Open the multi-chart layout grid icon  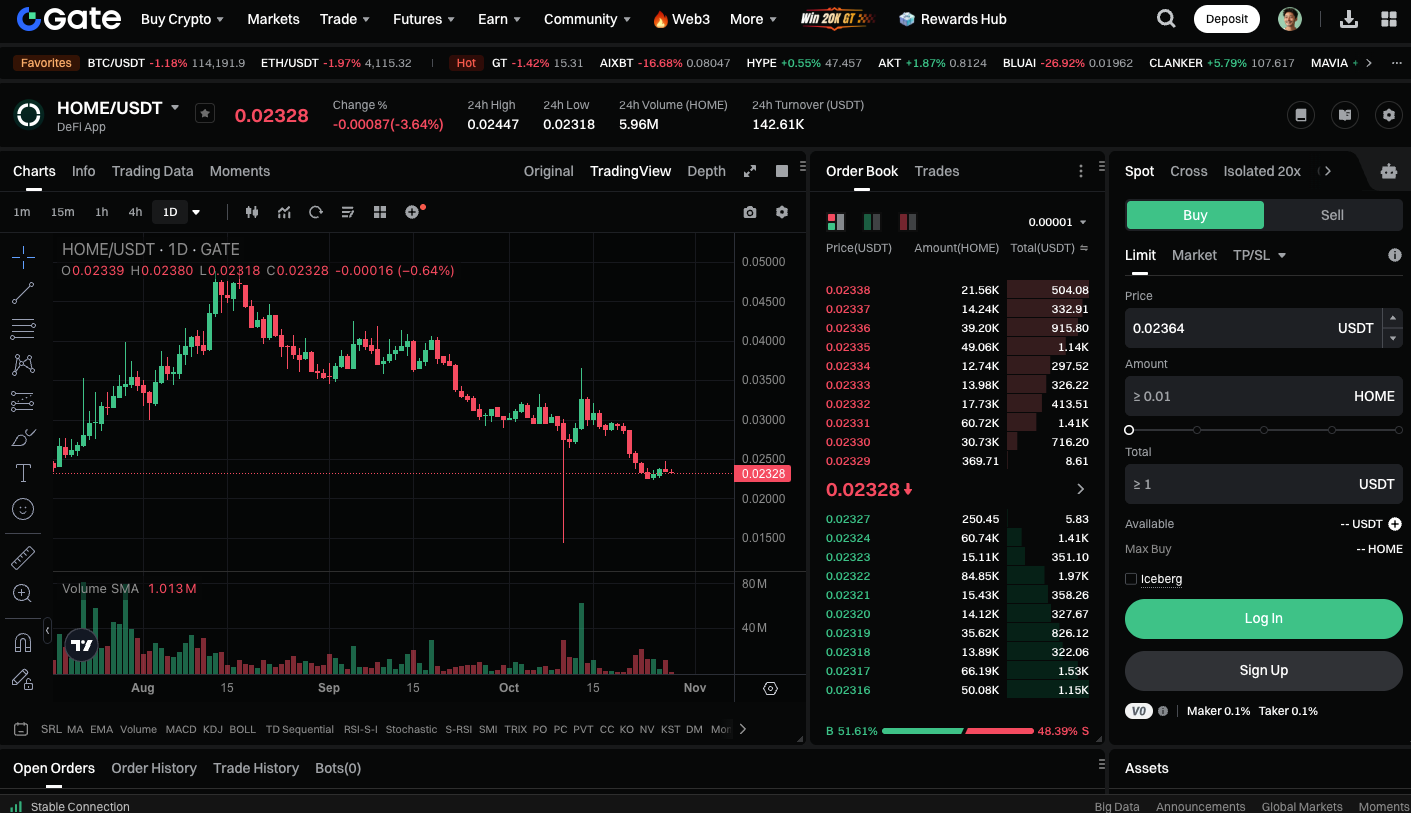[x=380, y=212]
